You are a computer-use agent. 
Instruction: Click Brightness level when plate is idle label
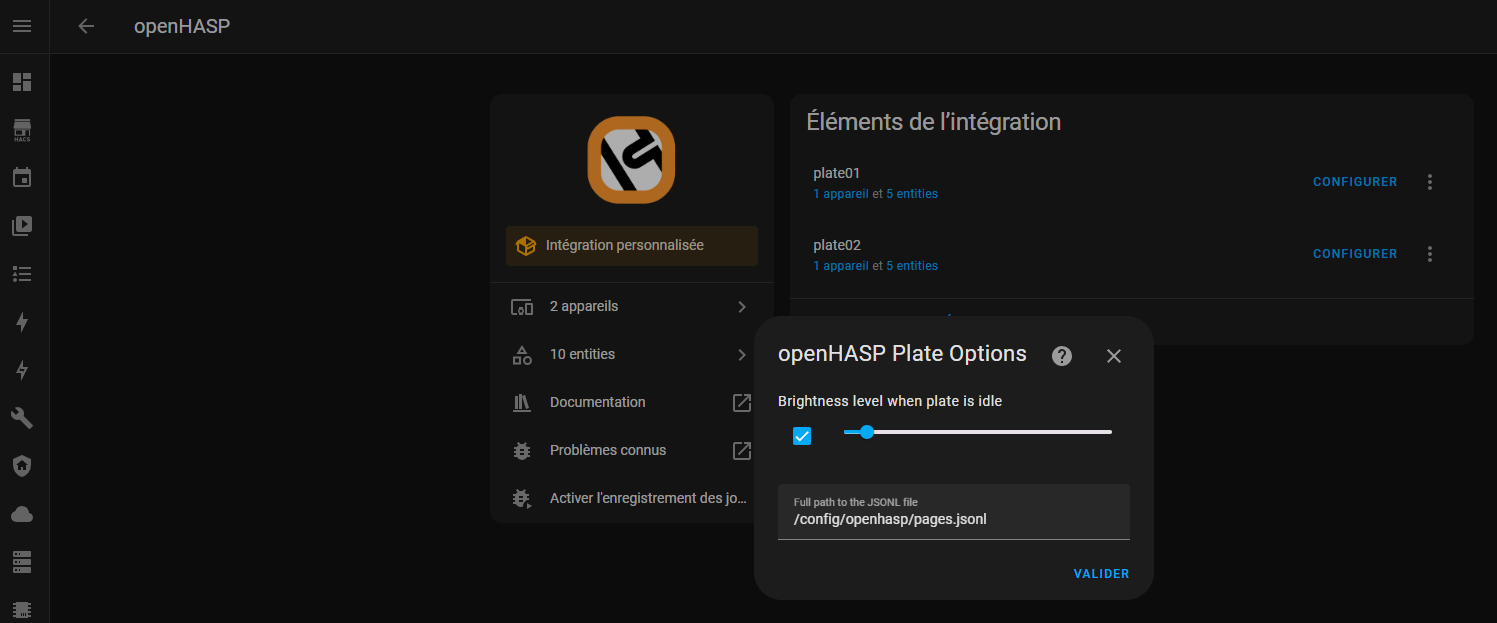890,402
